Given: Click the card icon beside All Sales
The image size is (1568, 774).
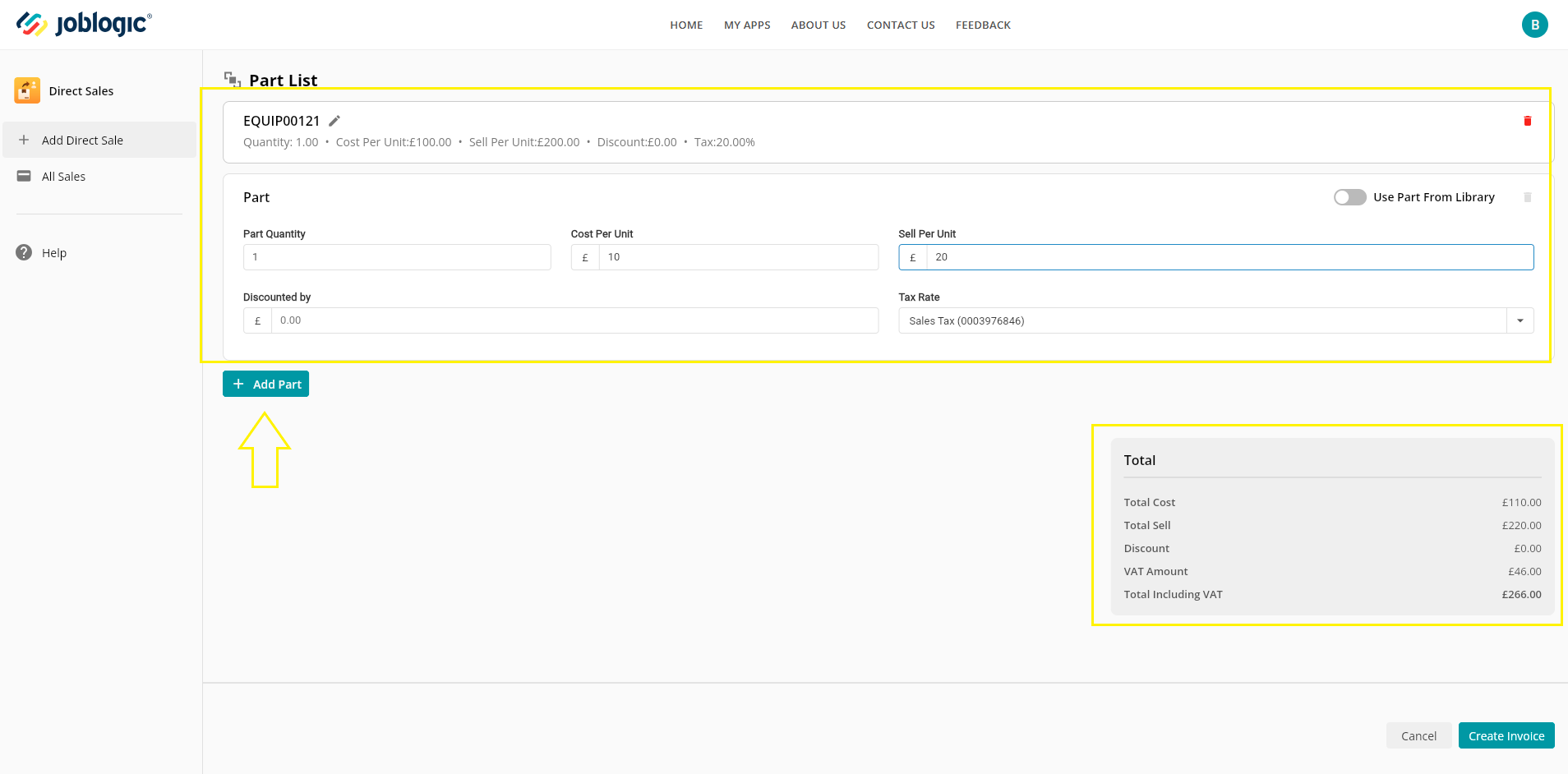Looking at the screenshot, I should click(x=24, y=176).
